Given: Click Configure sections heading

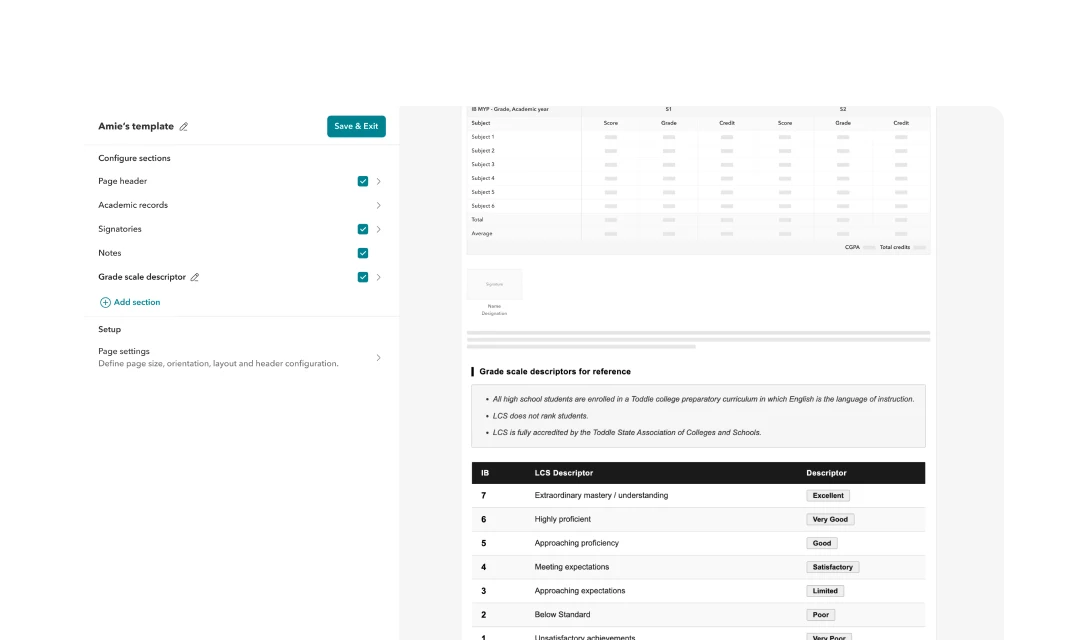Looking at the screenshot, I should [134, 158].
